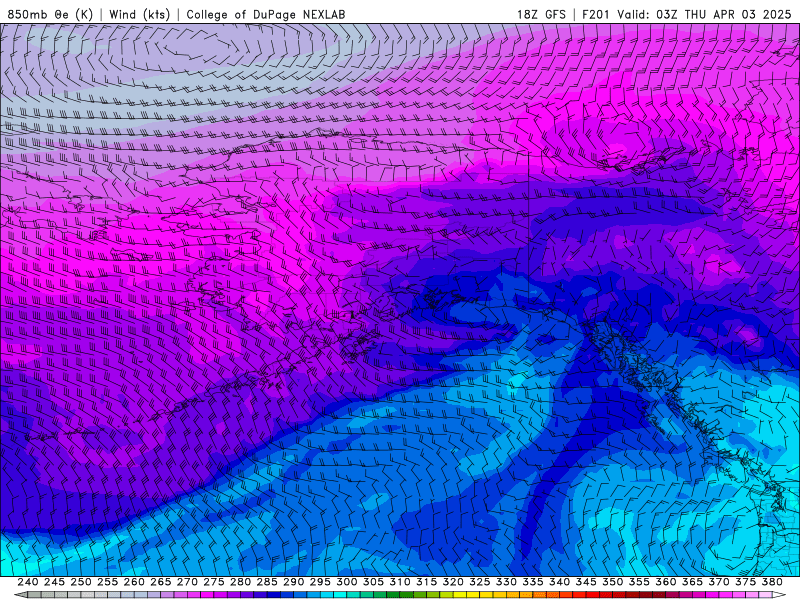This screenshot has width=800, height=600.
Task: Click the 290 legend value
Action: pyautogui.click(x=293, y=582)
